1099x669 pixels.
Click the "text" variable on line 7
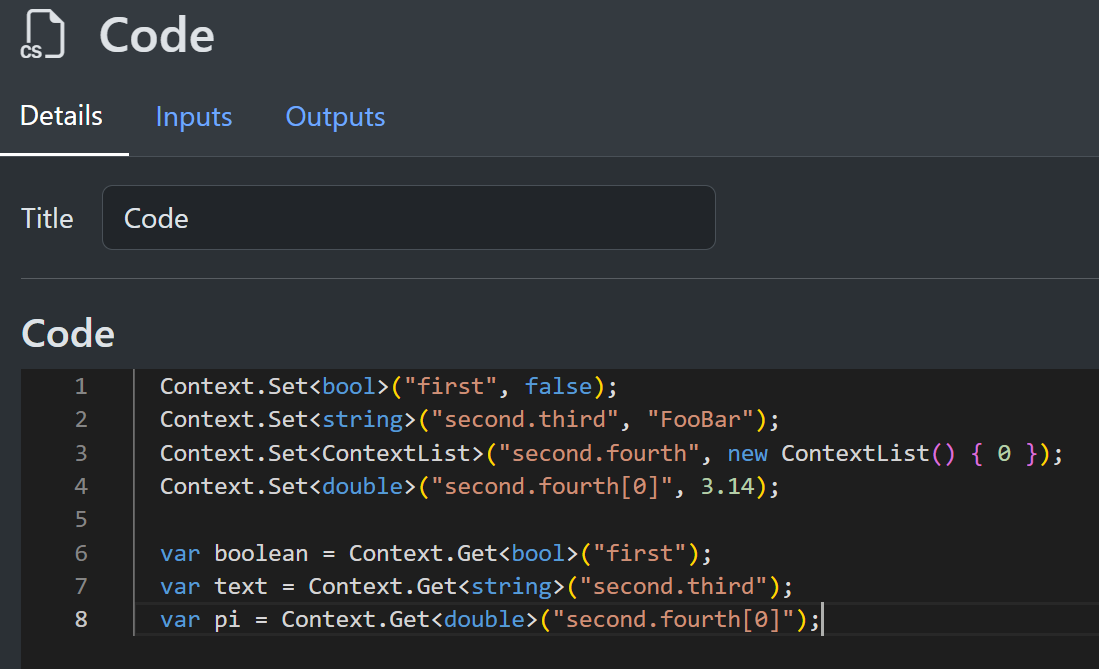241,586
